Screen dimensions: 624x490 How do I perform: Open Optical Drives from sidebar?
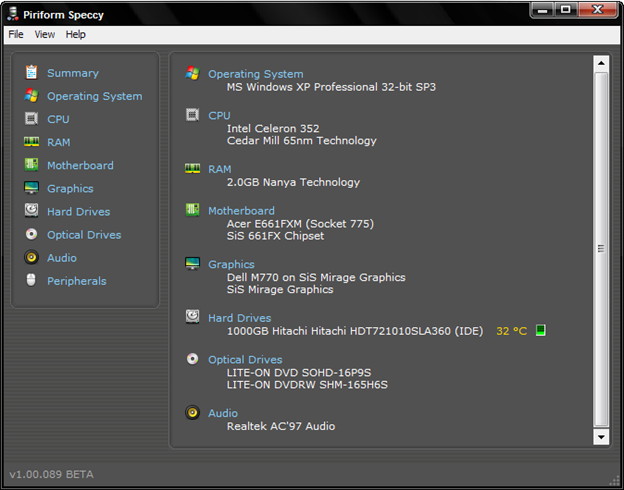(84, 235)
